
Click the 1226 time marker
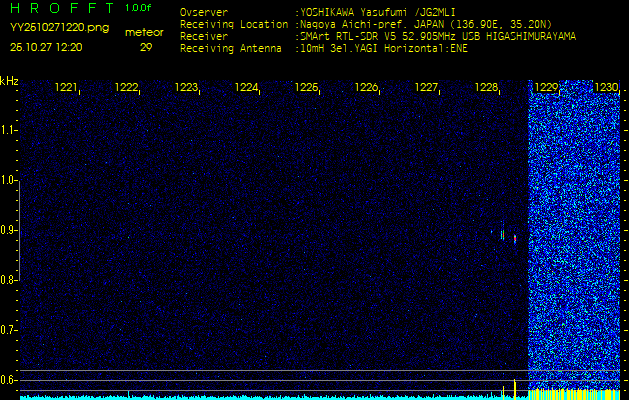click(x=367, y=88)
